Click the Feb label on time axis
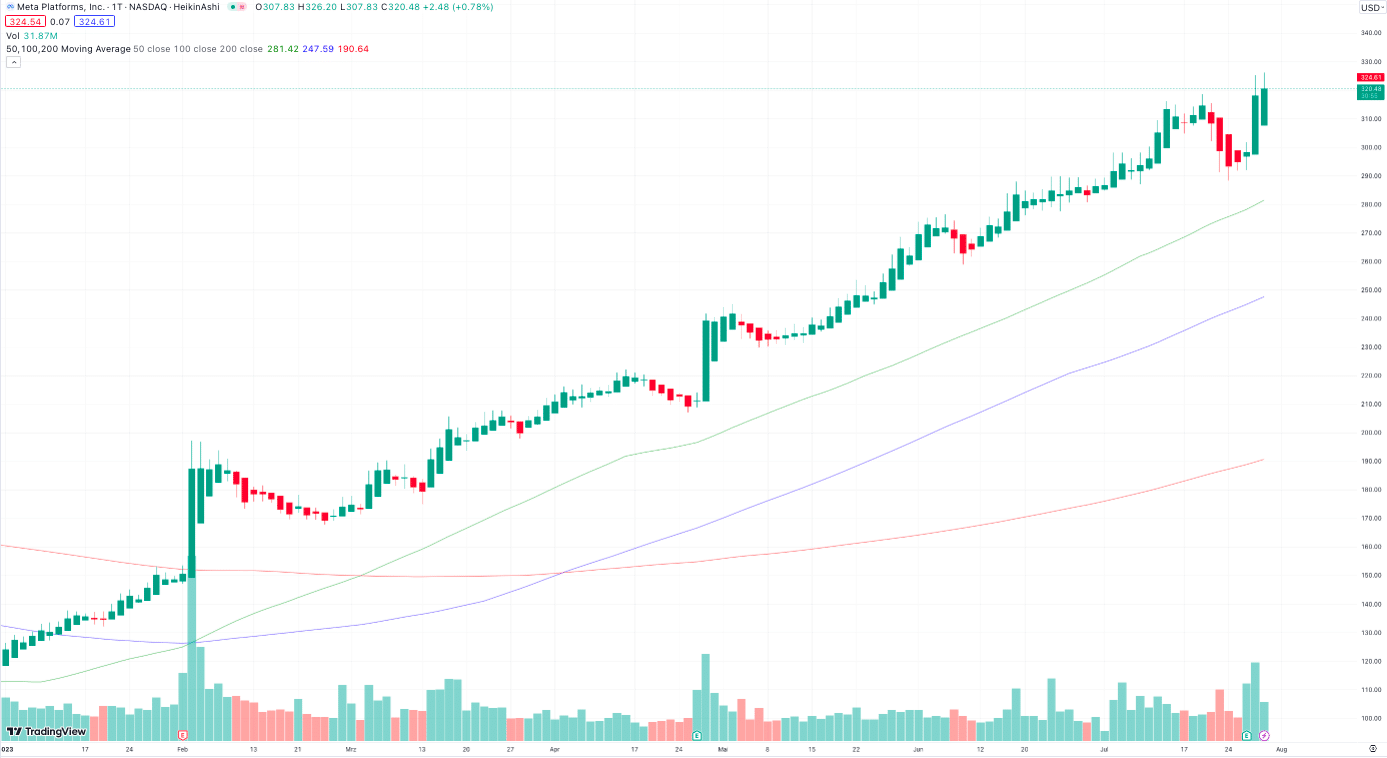Viewport: 1387px width, 758px height. (182, 748)
